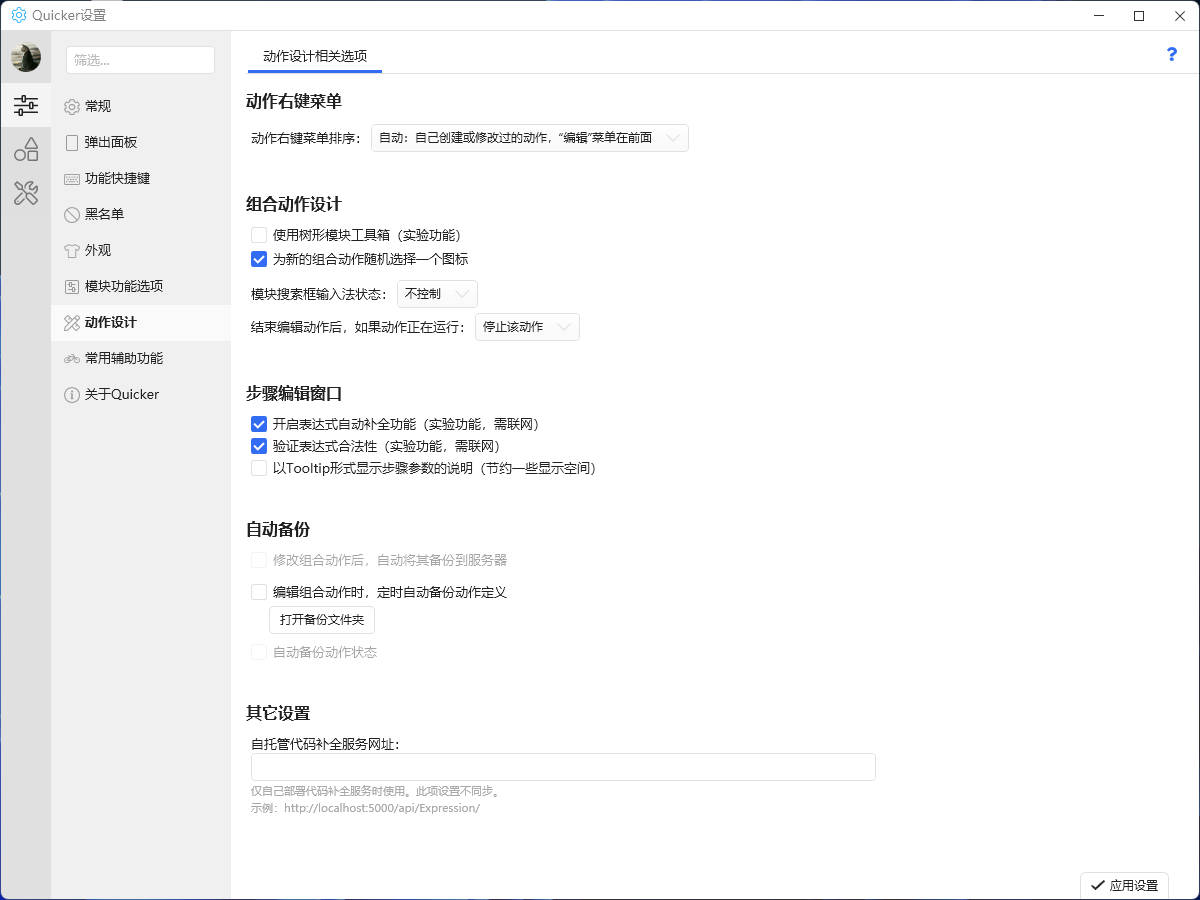The image size is (1200, 900).
Task: Open the shapes icon in left rail
Action: pyautogui.click(x=26, y=149)
